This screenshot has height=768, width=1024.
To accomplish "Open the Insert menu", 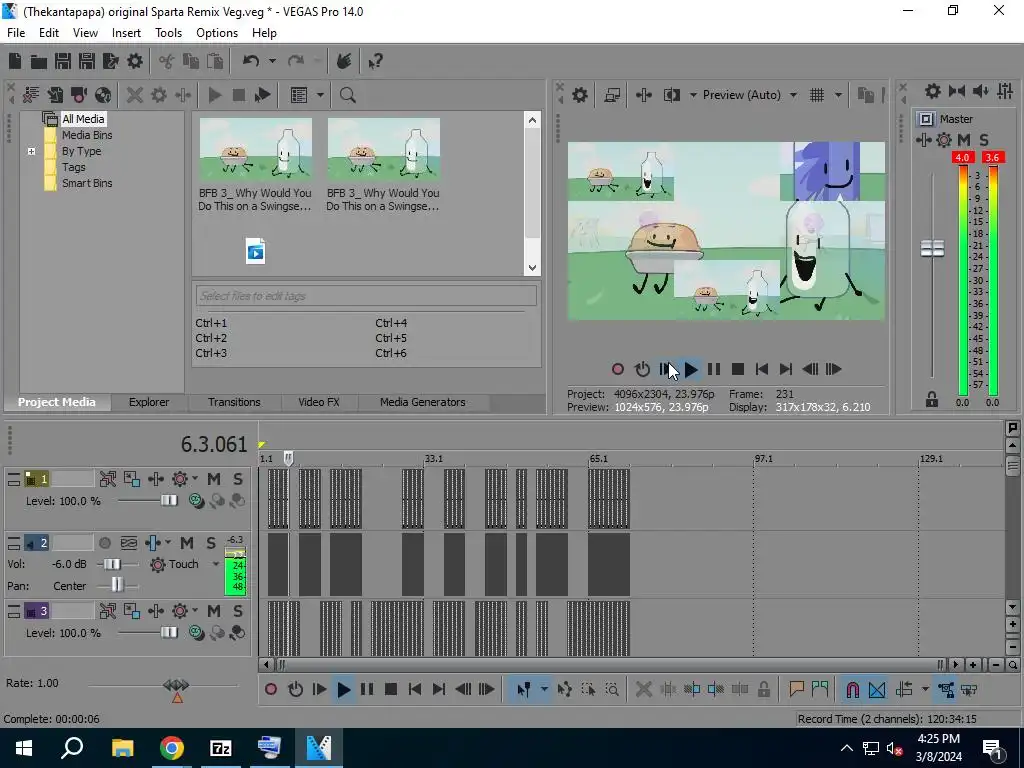I will click(x=126, y=33).
